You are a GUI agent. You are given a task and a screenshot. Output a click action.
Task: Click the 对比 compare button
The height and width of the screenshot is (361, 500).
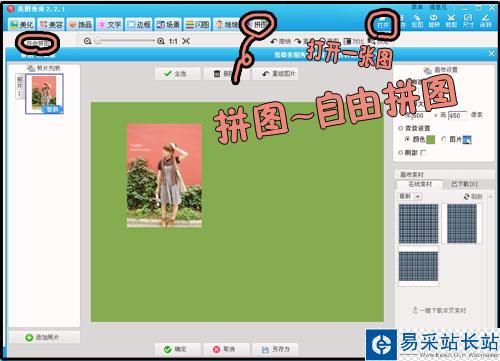tap(354, 41)
